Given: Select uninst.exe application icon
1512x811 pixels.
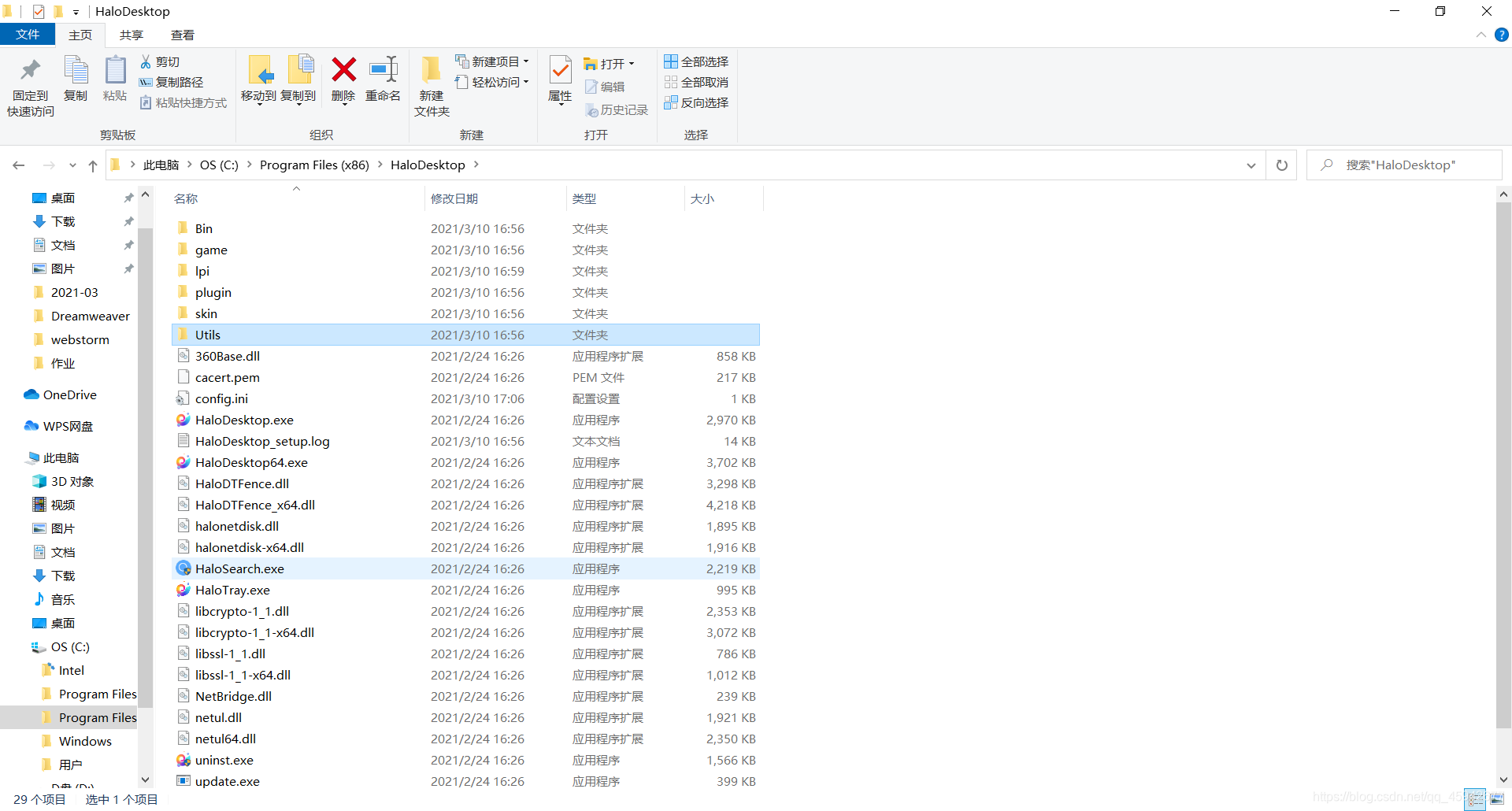Looking at the screenshot, I should point(183,760).
